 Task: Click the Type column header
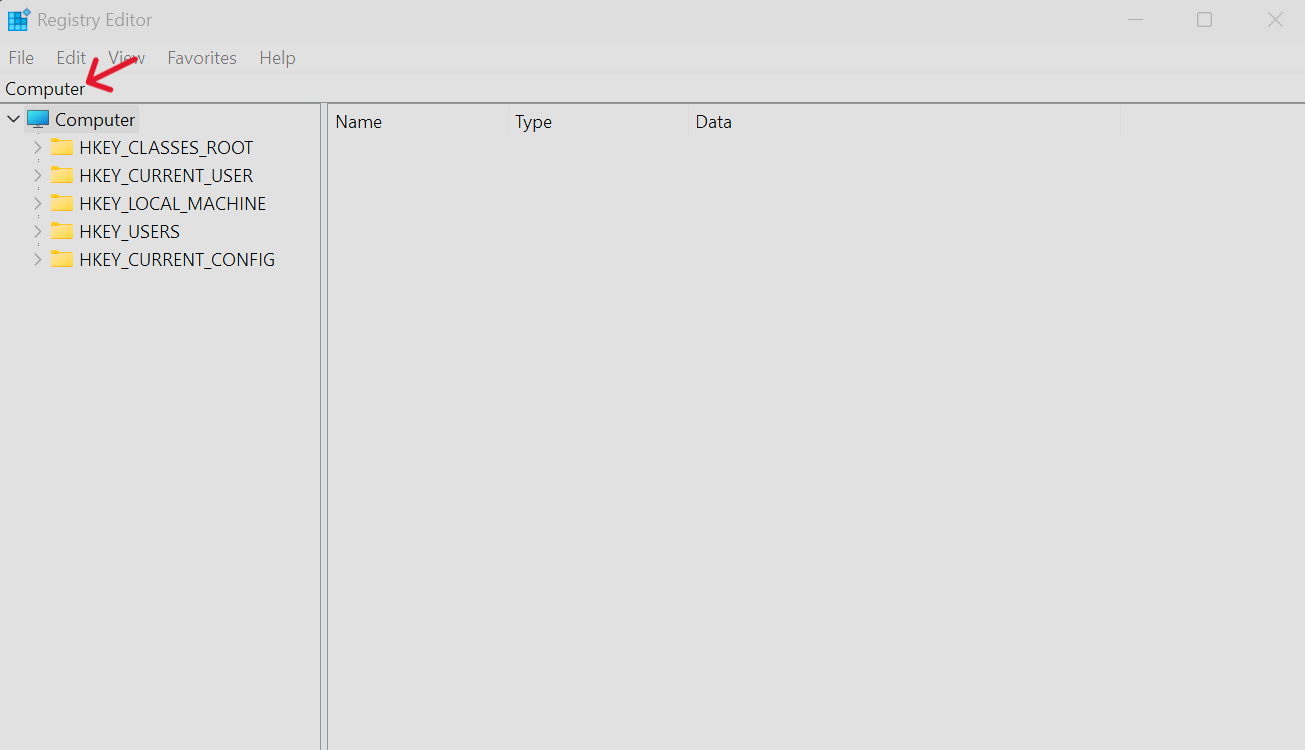[x=533, y=122]
